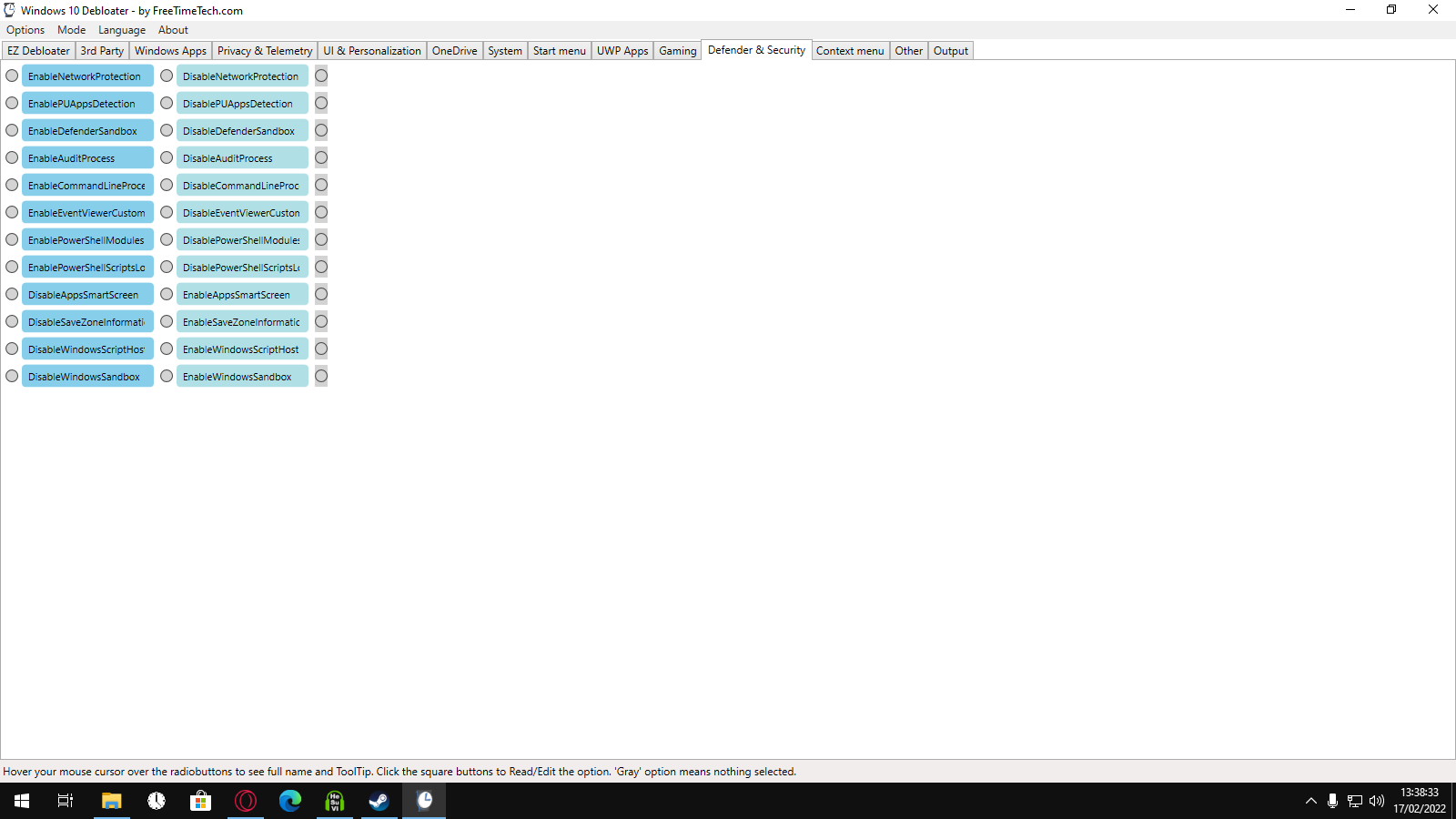Switch to the EZ Debloater tab

pos(38,51)
